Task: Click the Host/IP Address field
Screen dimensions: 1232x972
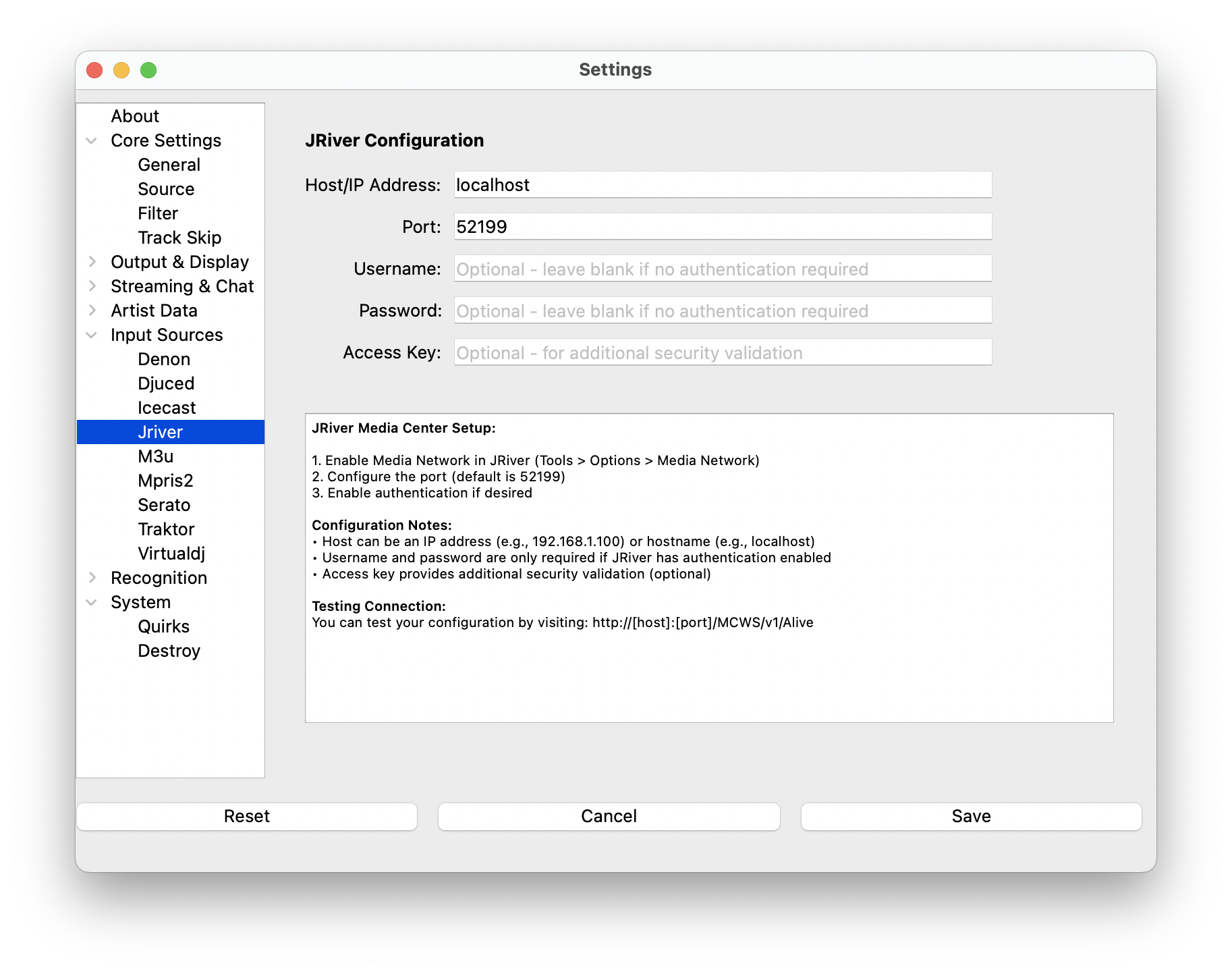Action: [x=722, y=184]
